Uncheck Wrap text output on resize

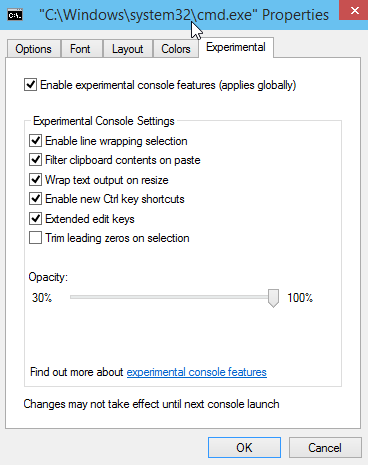click(35, 180)
